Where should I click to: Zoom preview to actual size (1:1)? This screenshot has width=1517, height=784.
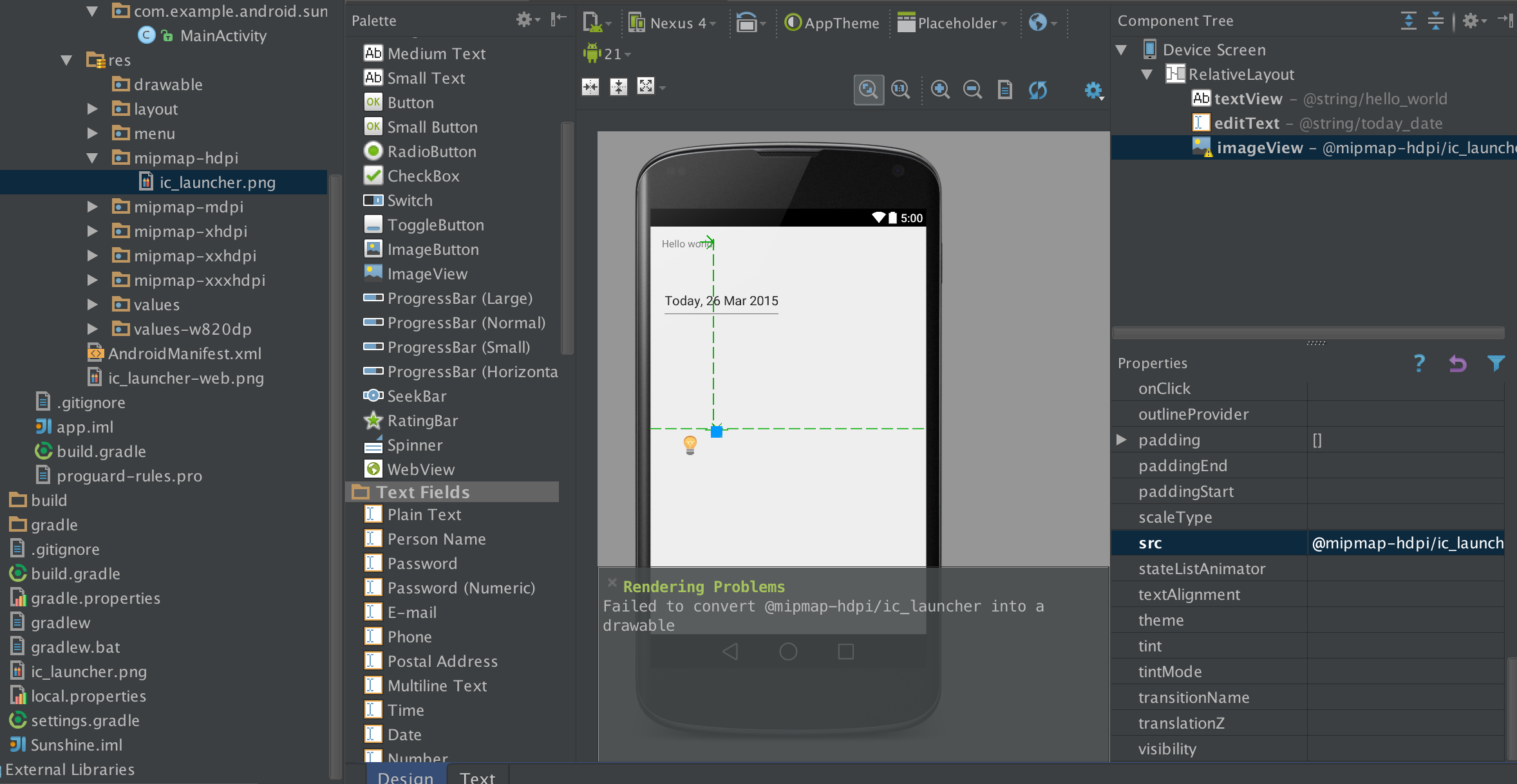[900, 89]
